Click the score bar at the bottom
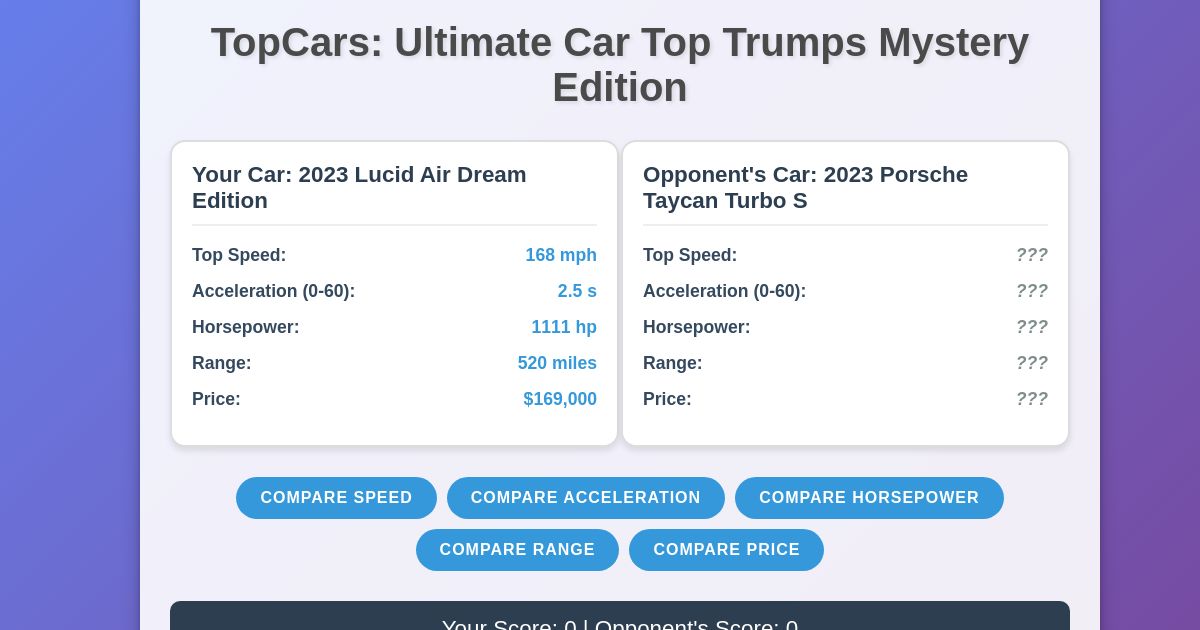This screenshot has height=630, width=1200. [619, 622]
